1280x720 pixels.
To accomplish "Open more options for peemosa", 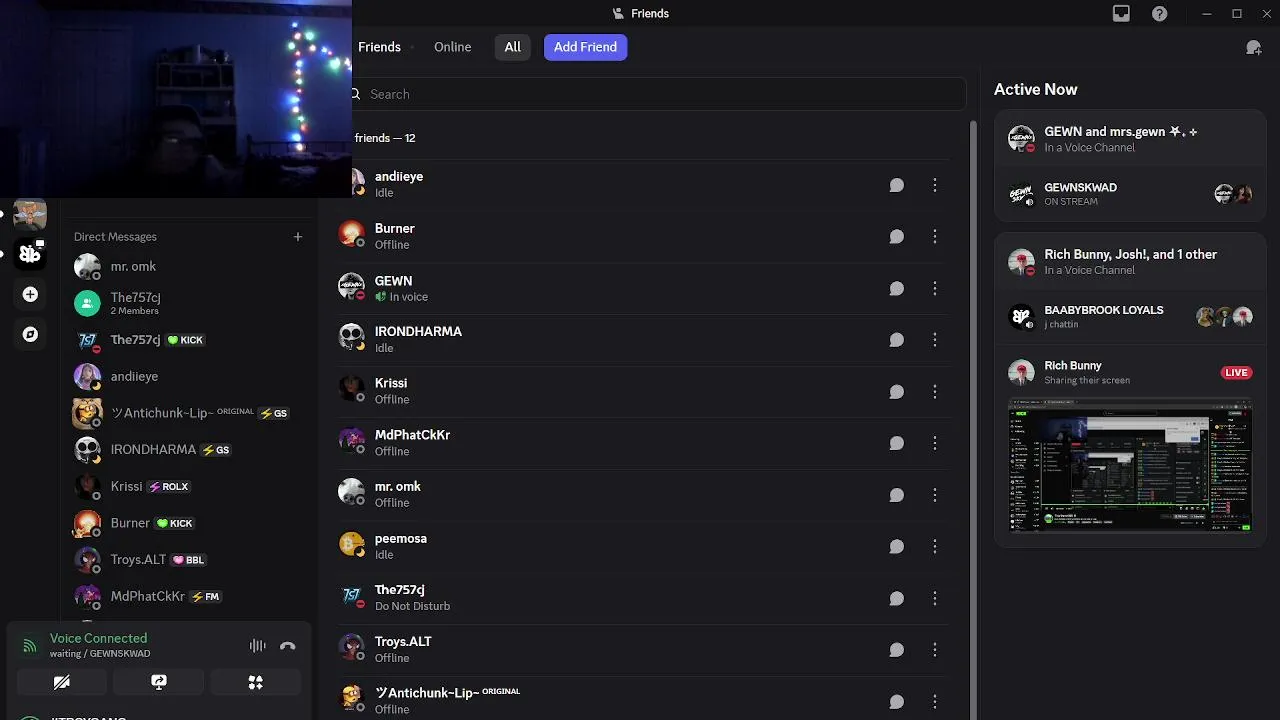I will pyautogui.click(x=934, y=547).
